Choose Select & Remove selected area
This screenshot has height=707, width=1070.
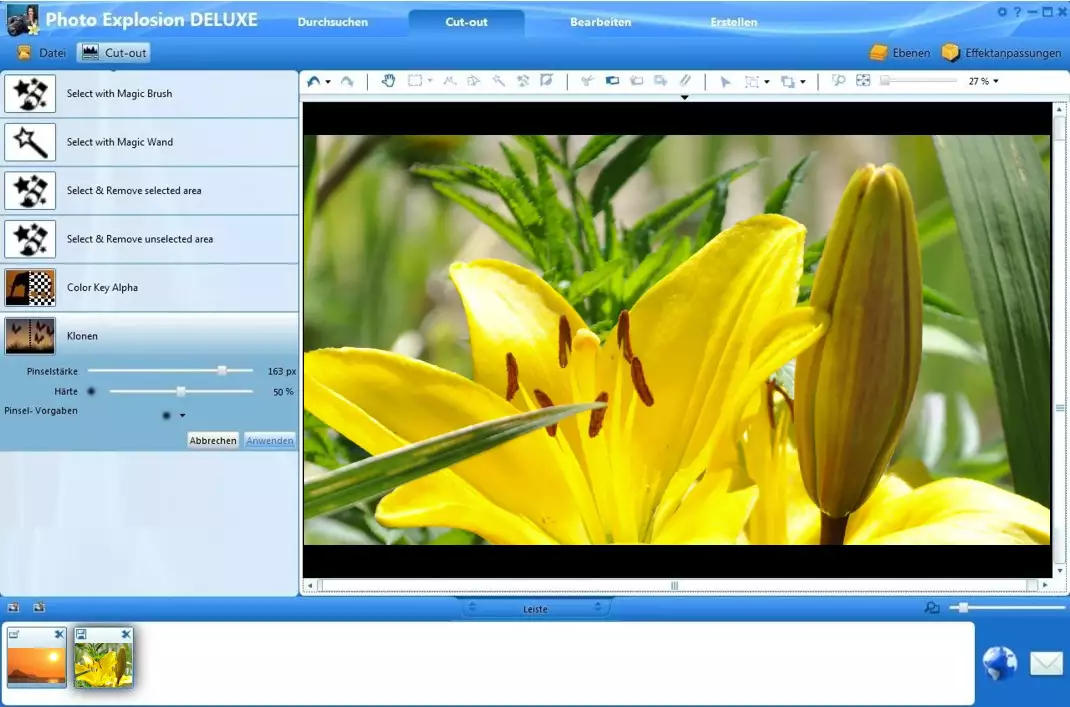[x=149, y=190]
